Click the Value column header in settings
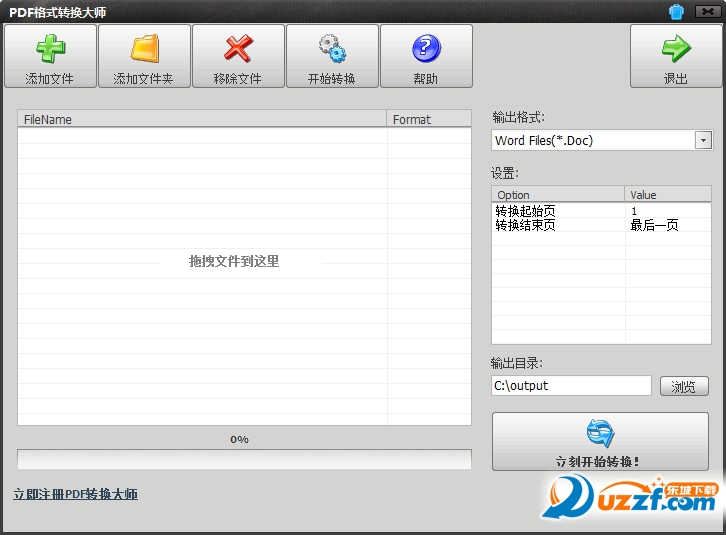This screenshot has height=535, width=726. (668, 195)
